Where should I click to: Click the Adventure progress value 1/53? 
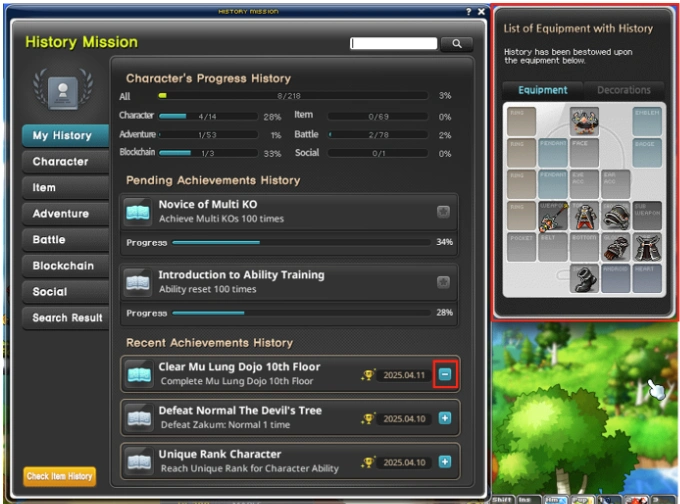[207, 135]
